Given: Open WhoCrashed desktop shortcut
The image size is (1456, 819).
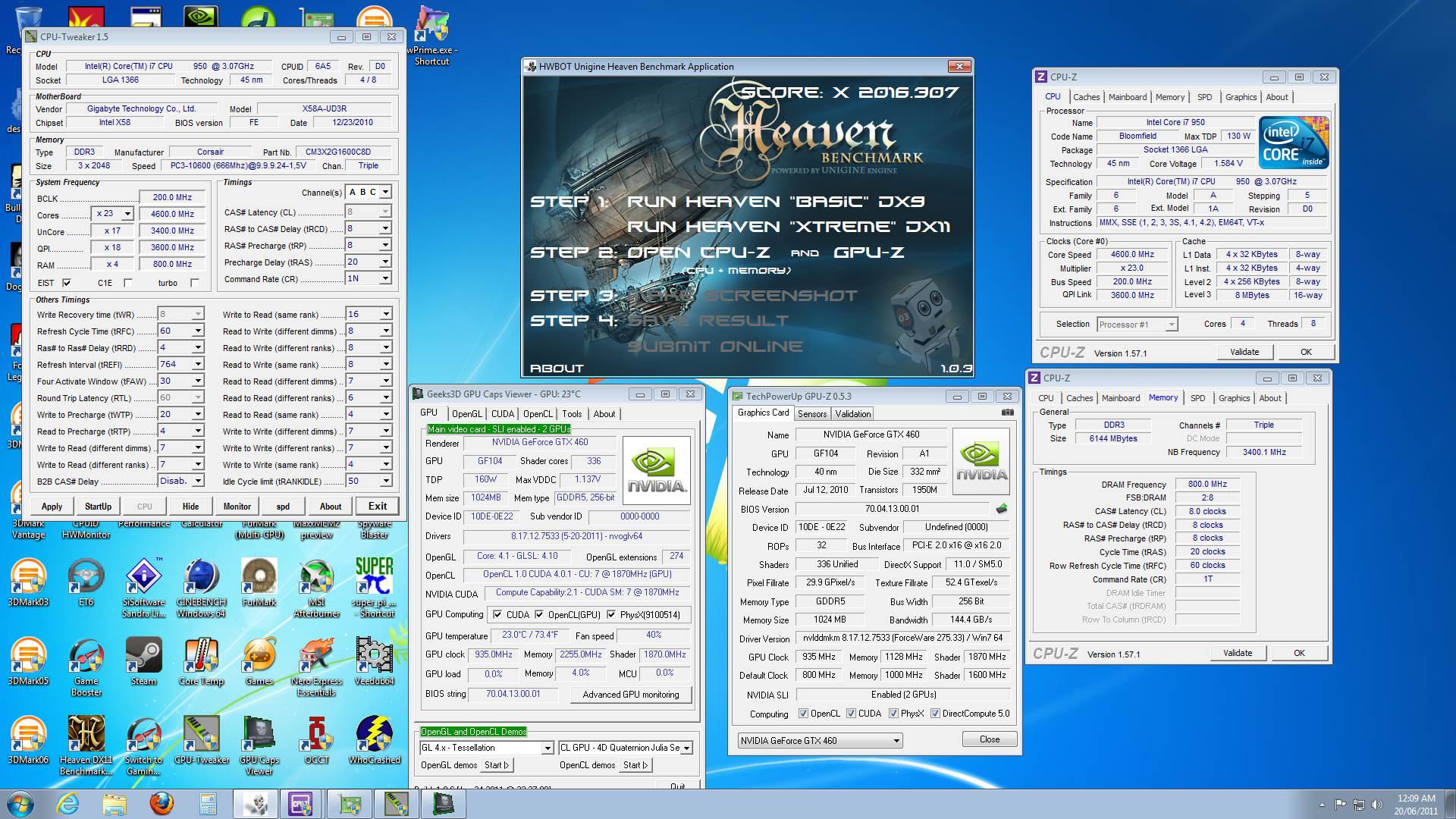Looking at the screenshot, I should [374, 740].
